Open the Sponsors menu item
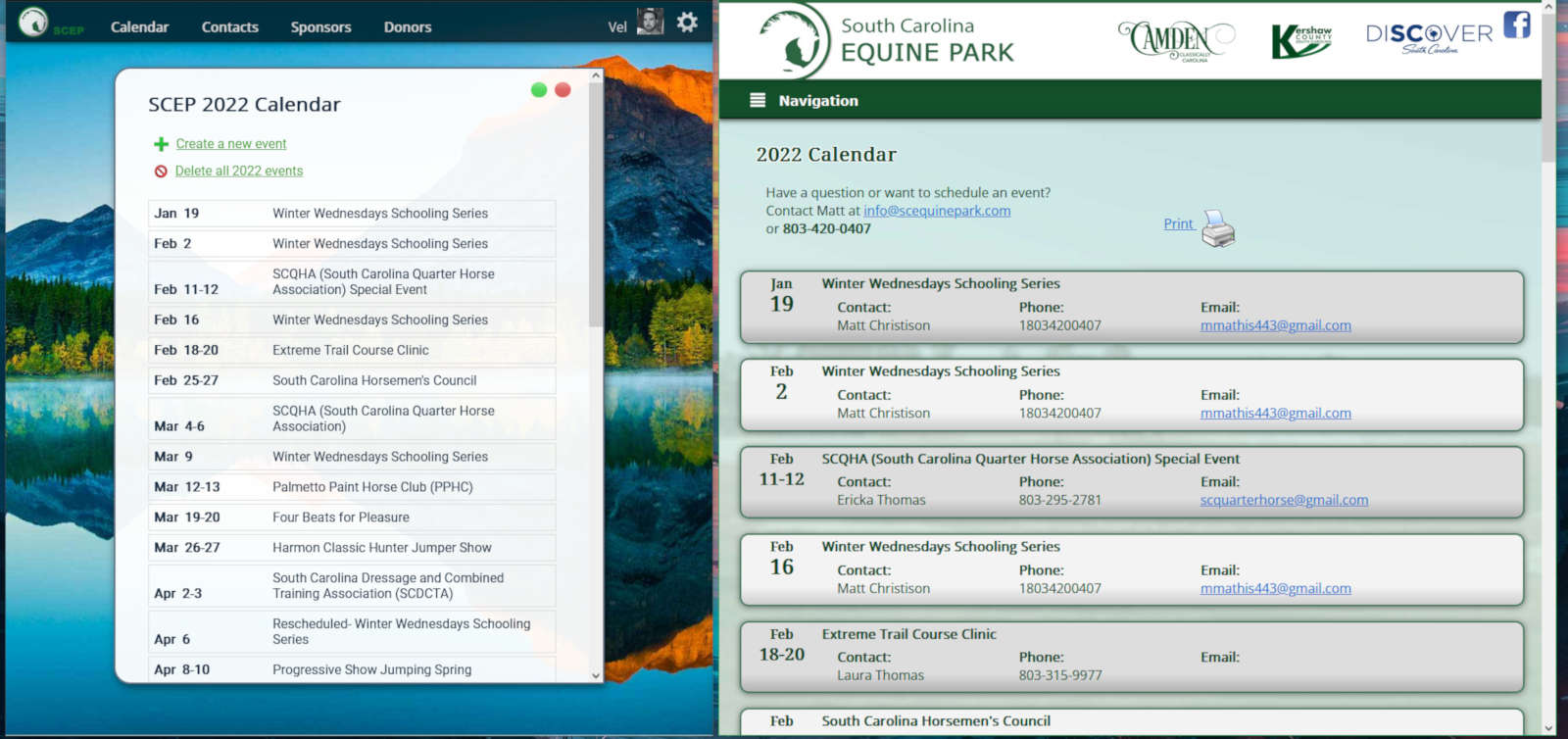 (x=320, y=27)
